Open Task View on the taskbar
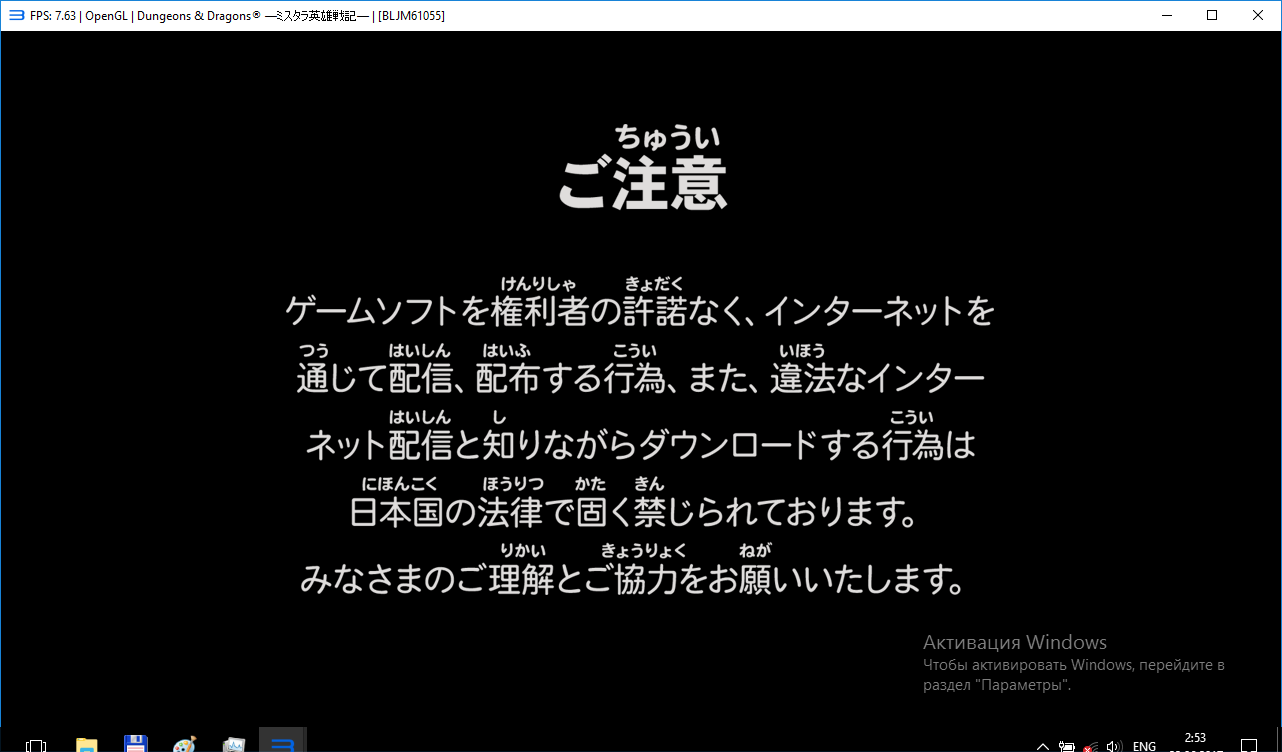Viewport: 1282px width, 752px height. 36,745
